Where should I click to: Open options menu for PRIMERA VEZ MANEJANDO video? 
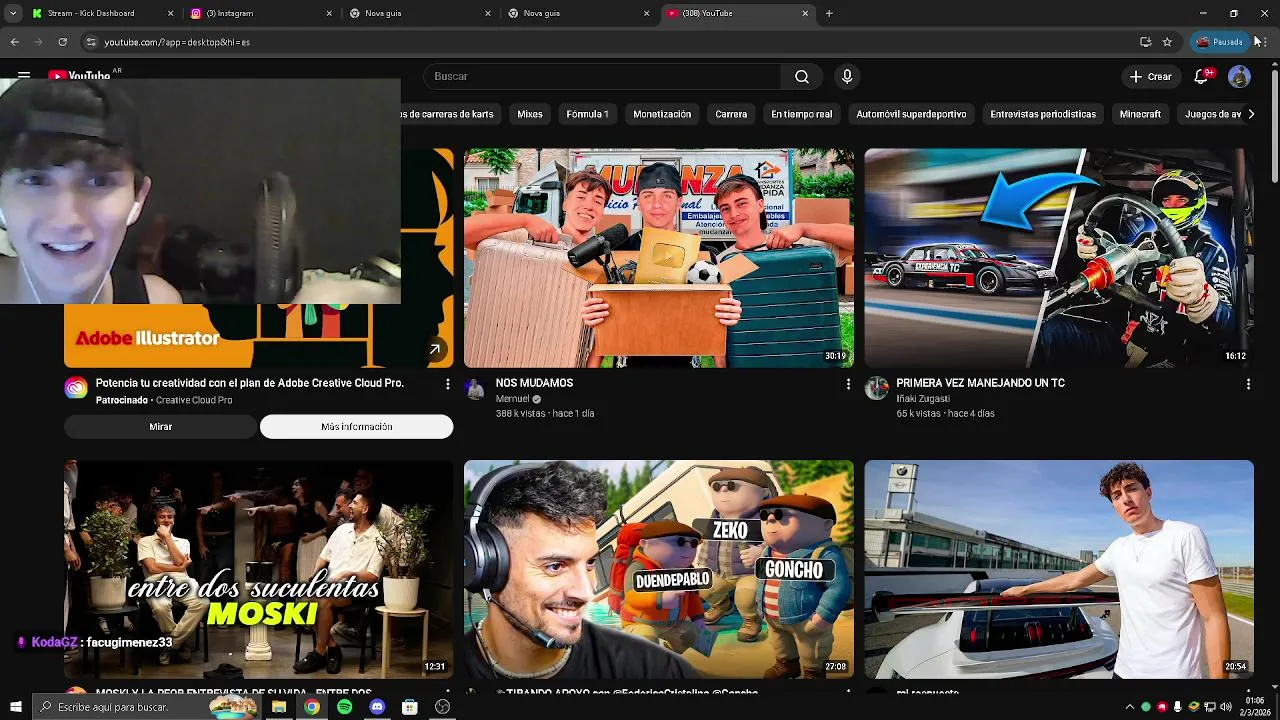(x=1248, y=384)
